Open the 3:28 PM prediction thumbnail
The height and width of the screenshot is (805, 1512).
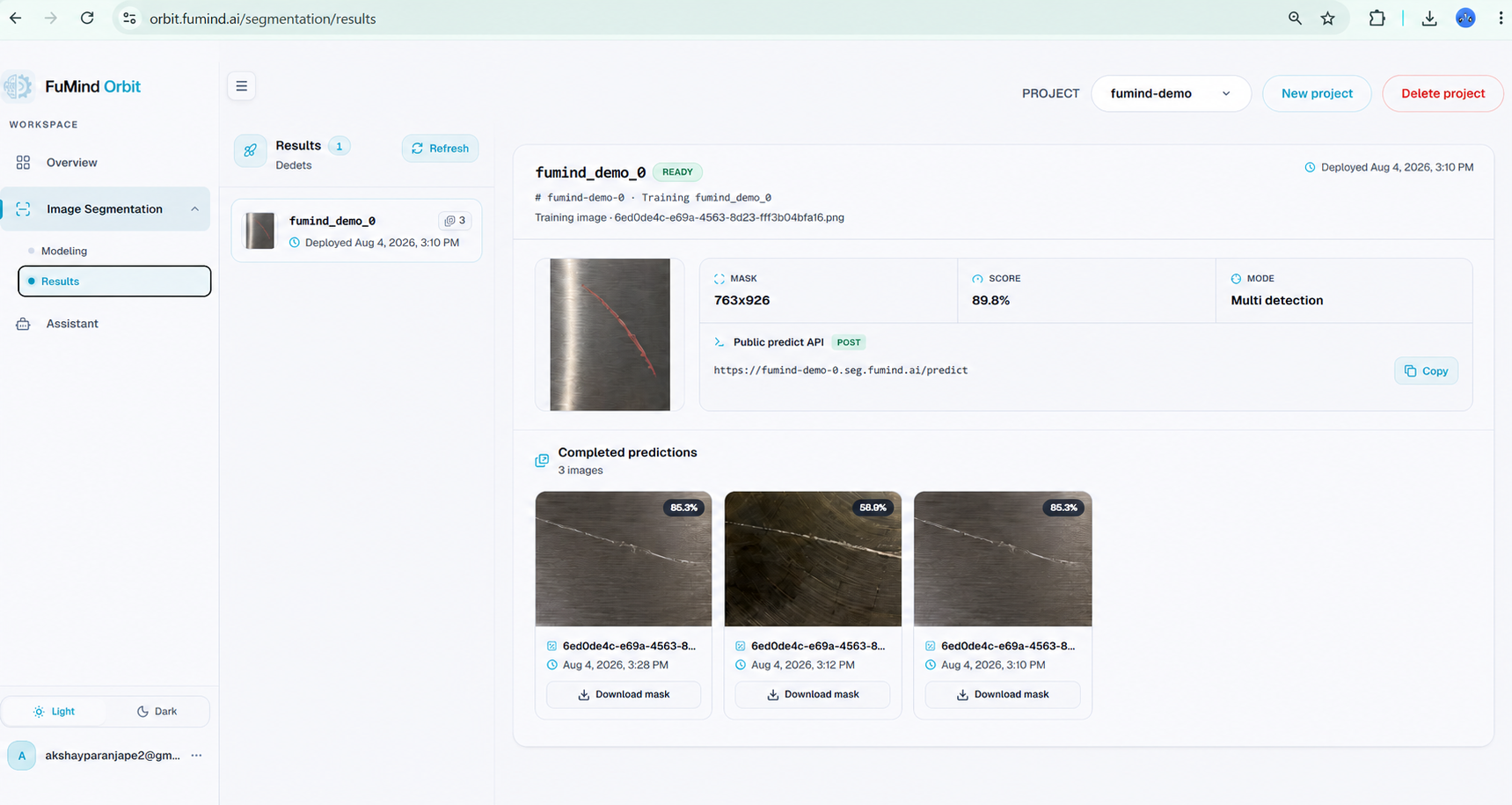click(x=624, y=559)
